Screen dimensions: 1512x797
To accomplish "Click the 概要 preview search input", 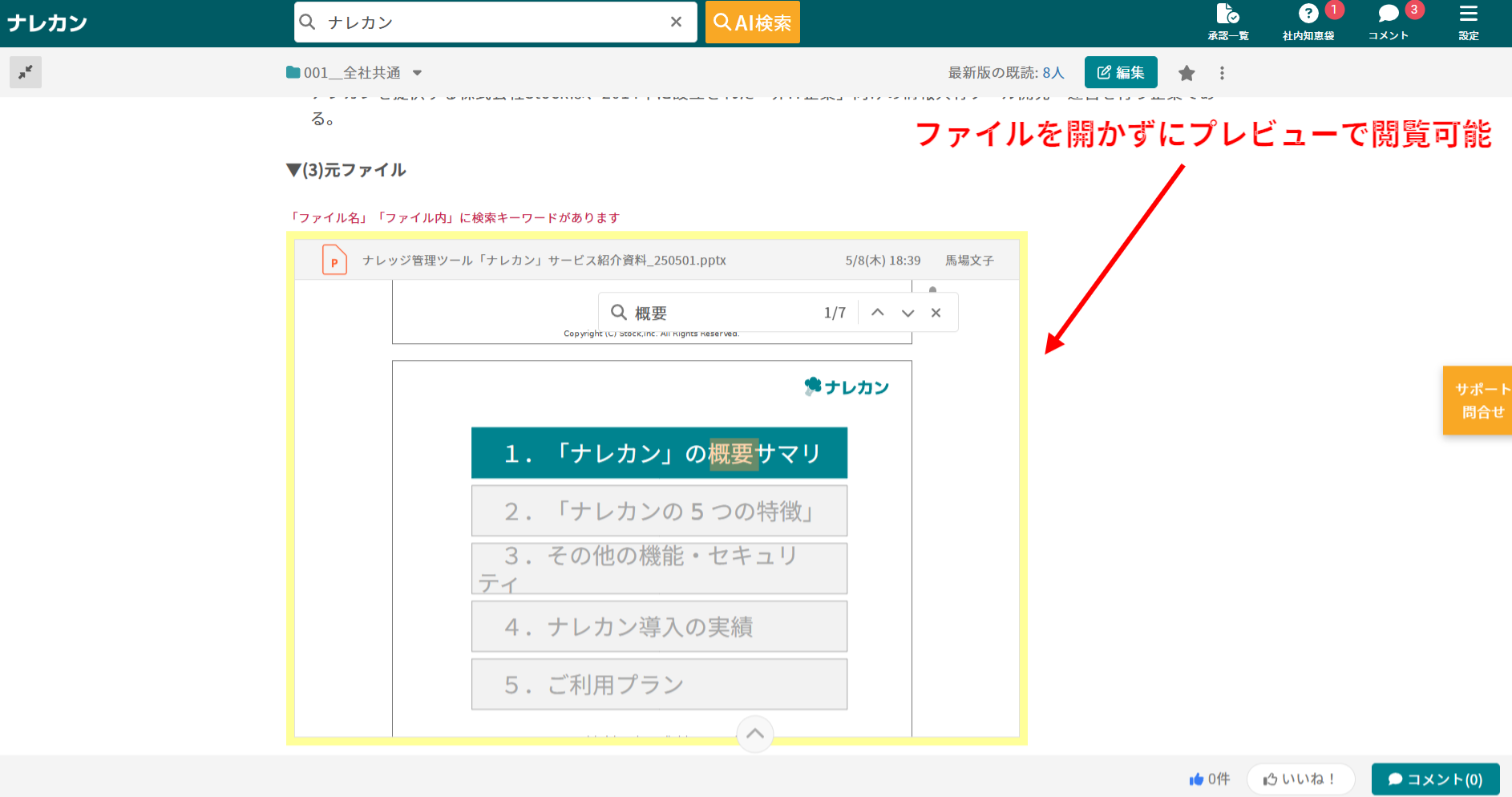I will coord(722,313).
